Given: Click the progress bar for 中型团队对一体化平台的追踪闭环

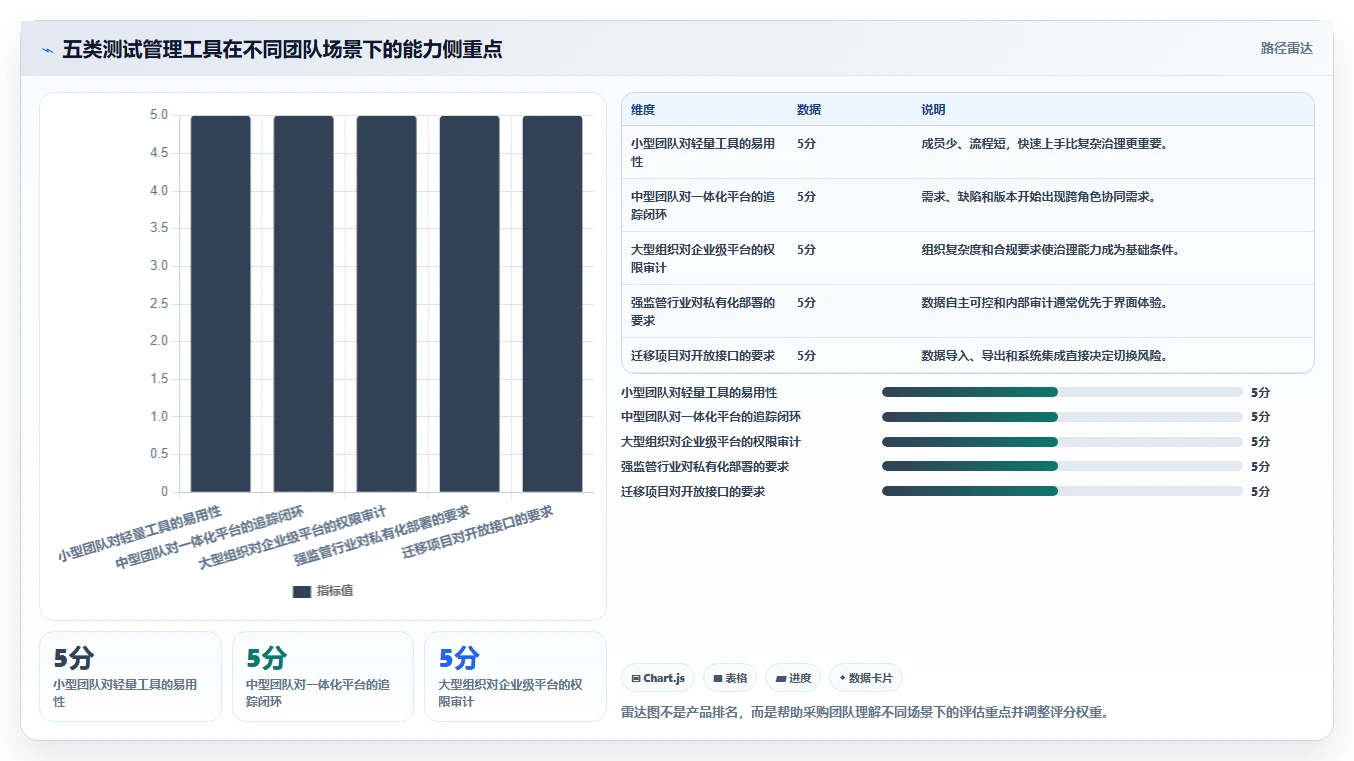Looking at the screenshot, I should (1062, 417).
